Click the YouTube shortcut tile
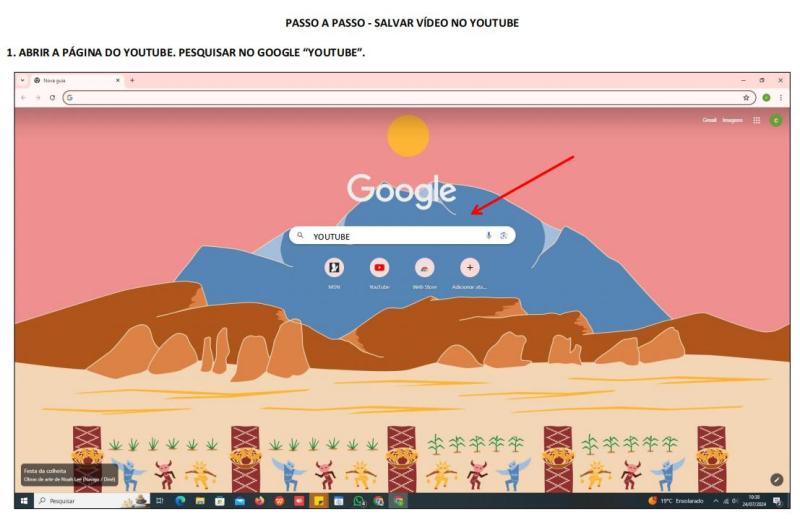 pyautogui.click(x=379, y=268)
